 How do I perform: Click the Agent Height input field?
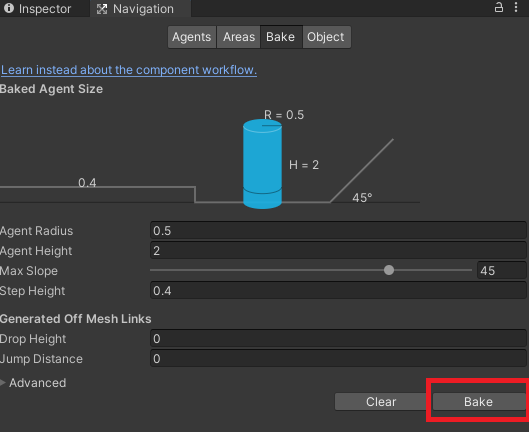pos(338,250)
